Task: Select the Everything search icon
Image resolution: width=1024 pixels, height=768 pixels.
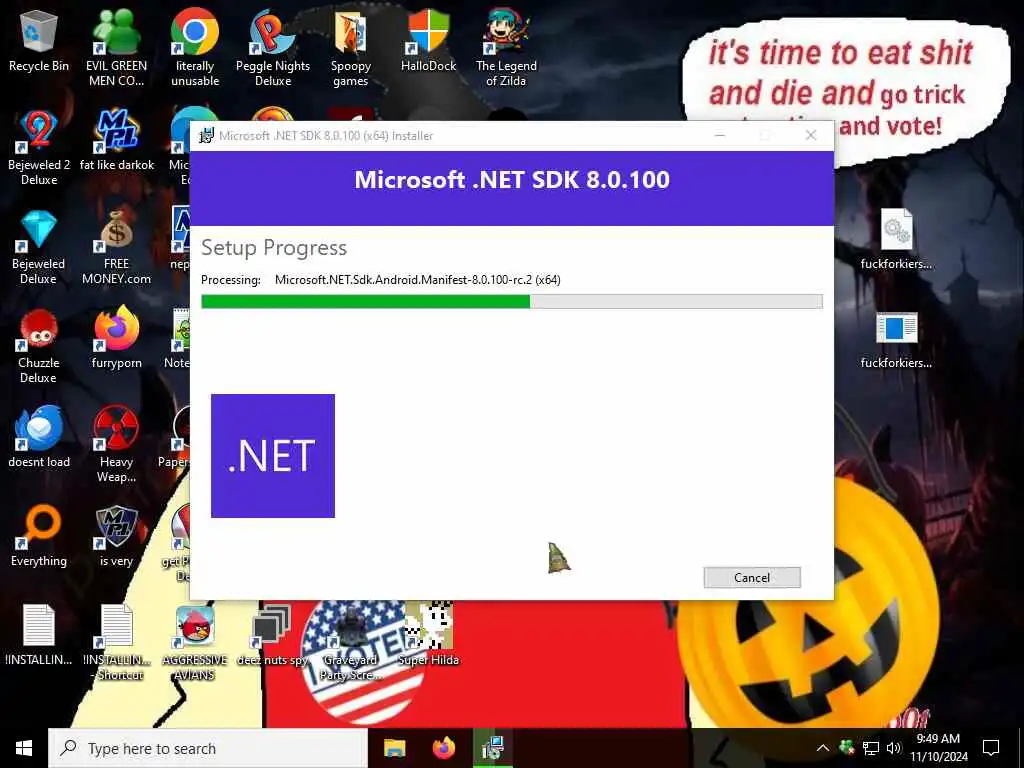Action: [x=39, y=536]
